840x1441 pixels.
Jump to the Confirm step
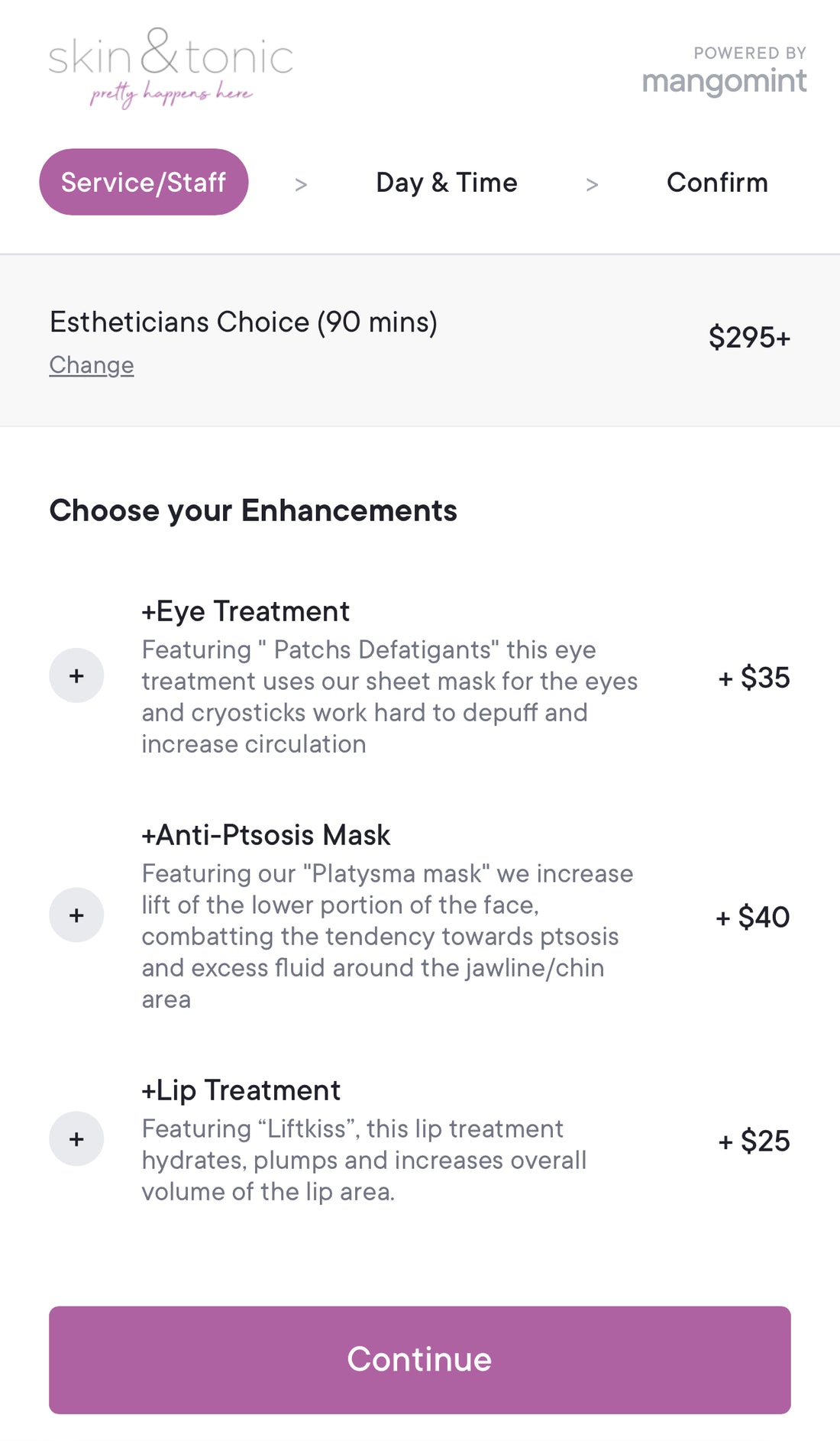[x=717, y=183]
